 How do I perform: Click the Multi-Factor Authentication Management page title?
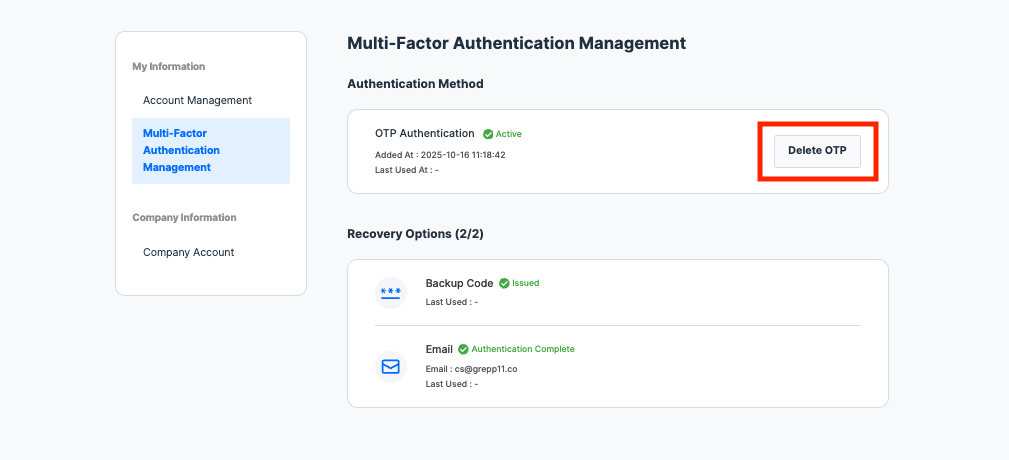click(516, 43)
